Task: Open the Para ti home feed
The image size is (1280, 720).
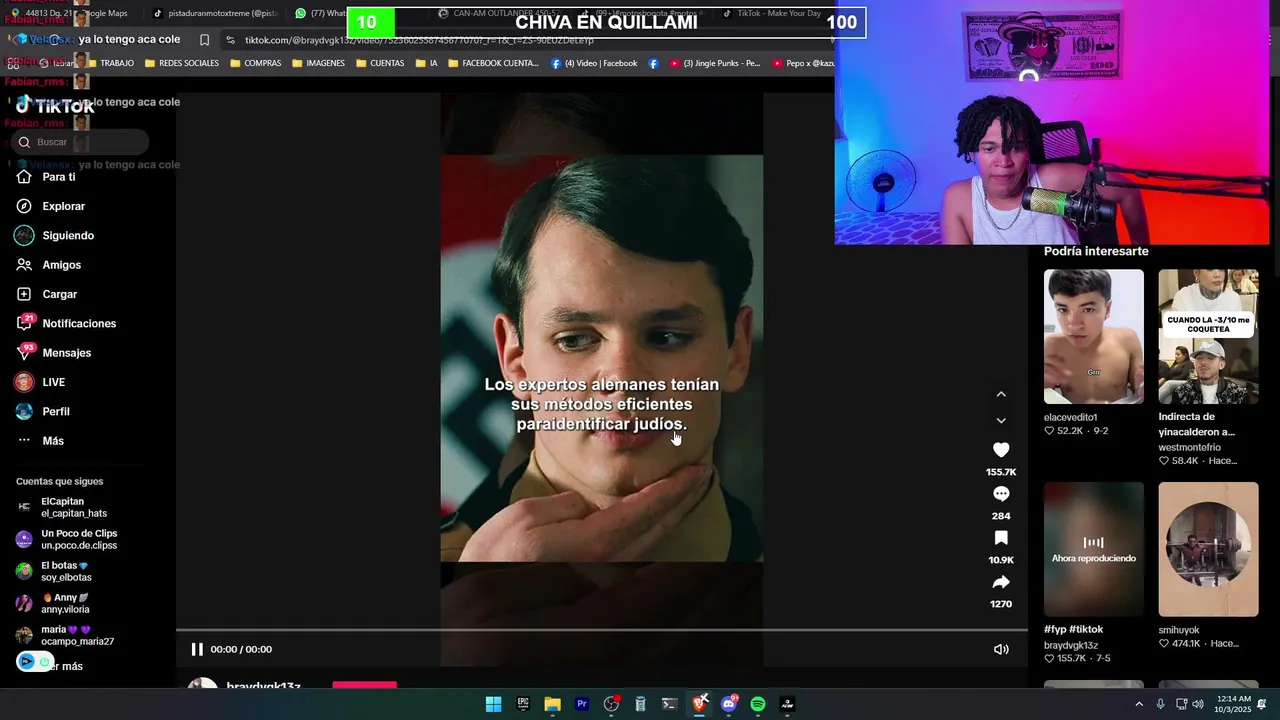Action: pyautogui.click(x=45, y=177)
